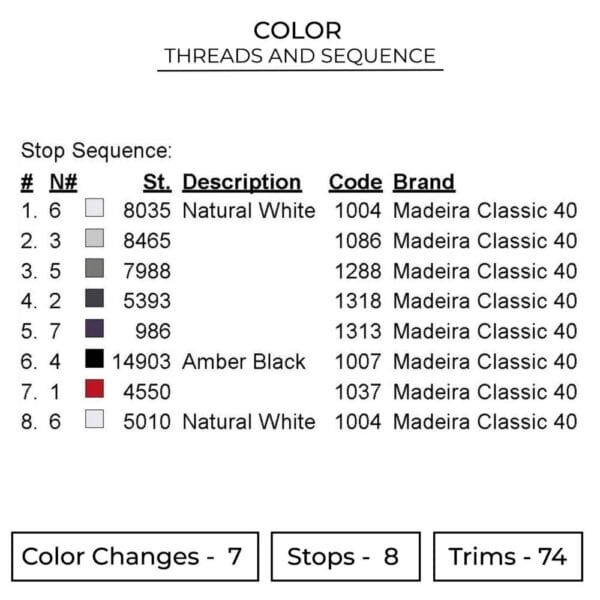
Task: Select the black Amber Black swatch
Action: pos(95,360)
